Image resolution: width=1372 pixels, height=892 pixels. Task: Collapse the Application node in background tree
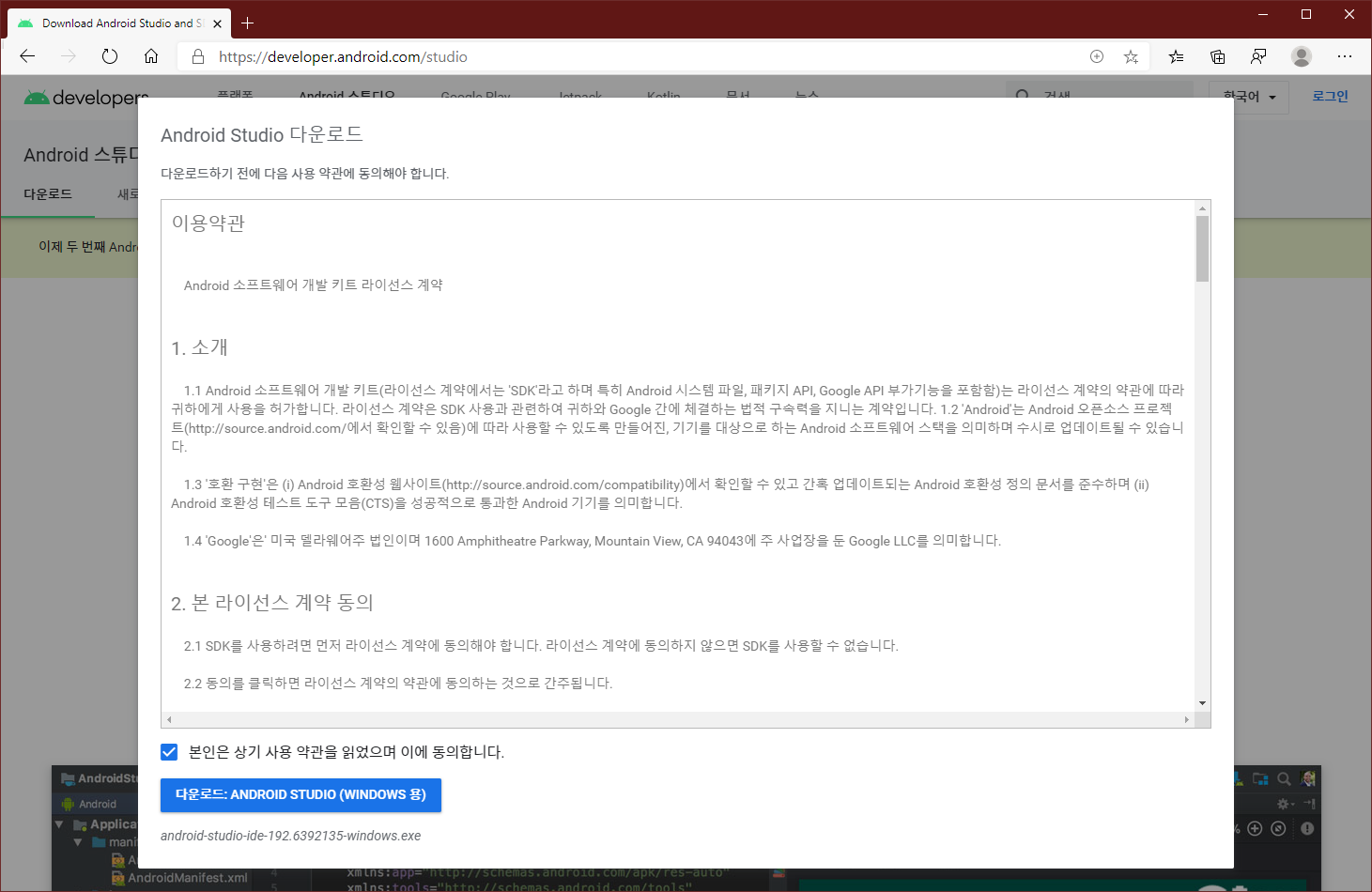(x=59, y=824)
